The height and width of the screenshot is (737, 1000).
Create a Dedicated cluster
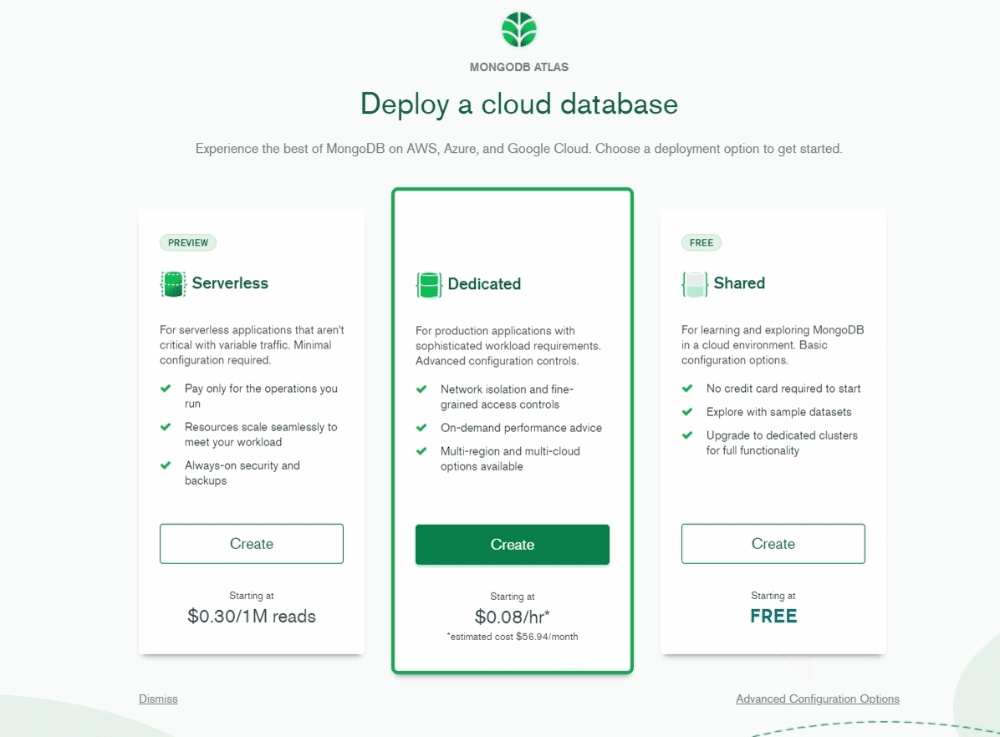(x=512, y=544)
